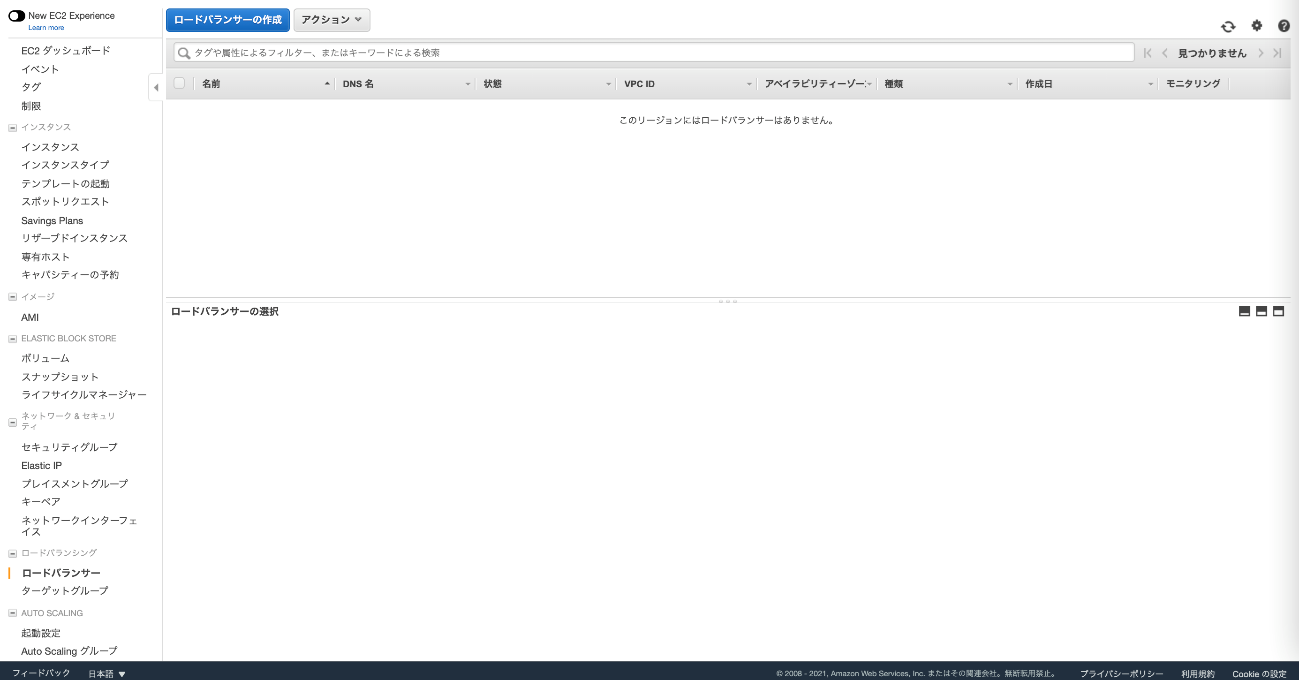Click the horizontal pane splitter handle
Screen dimensions: 1299x680
(x=728, y=301)
